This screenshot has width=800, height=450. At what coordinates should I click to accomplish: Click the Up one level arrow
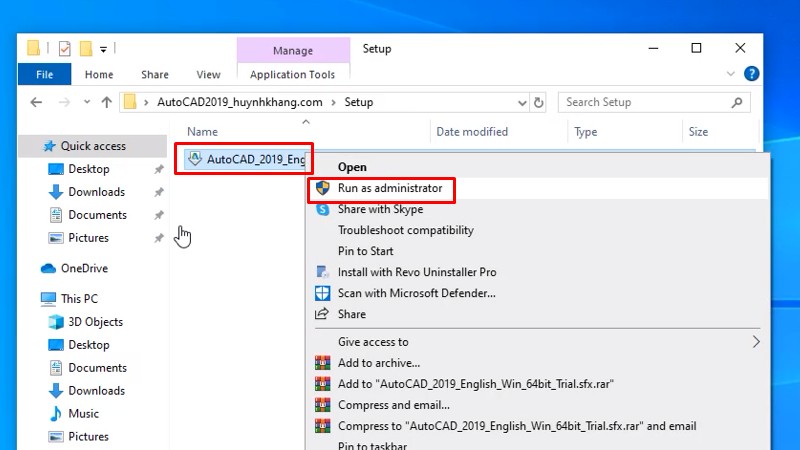click(x=106, y=102)
